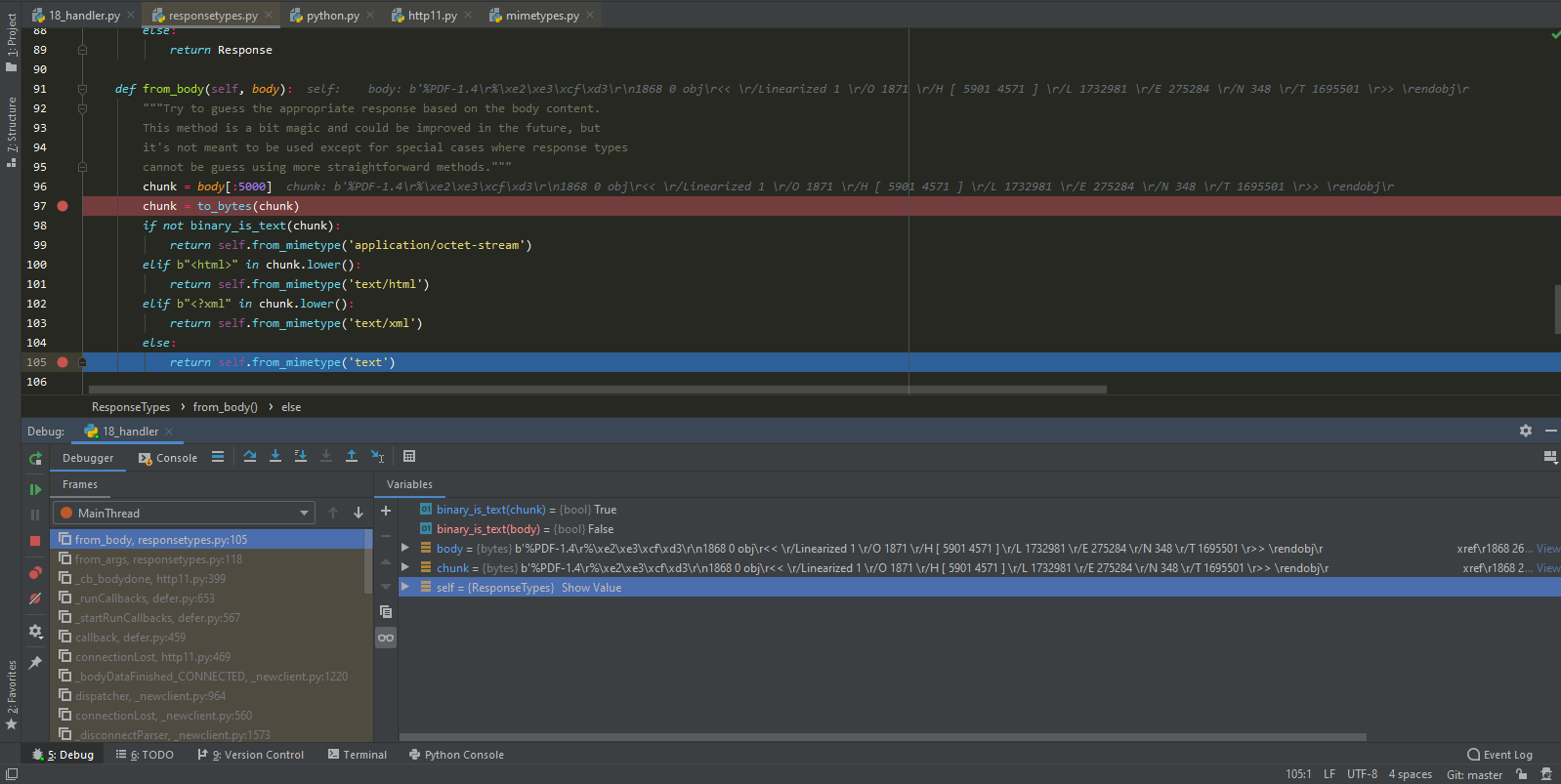Viewport: 1561px width, 784px height.
Task: Change the 4 spaces indent setting
Action: [1410, 774]
